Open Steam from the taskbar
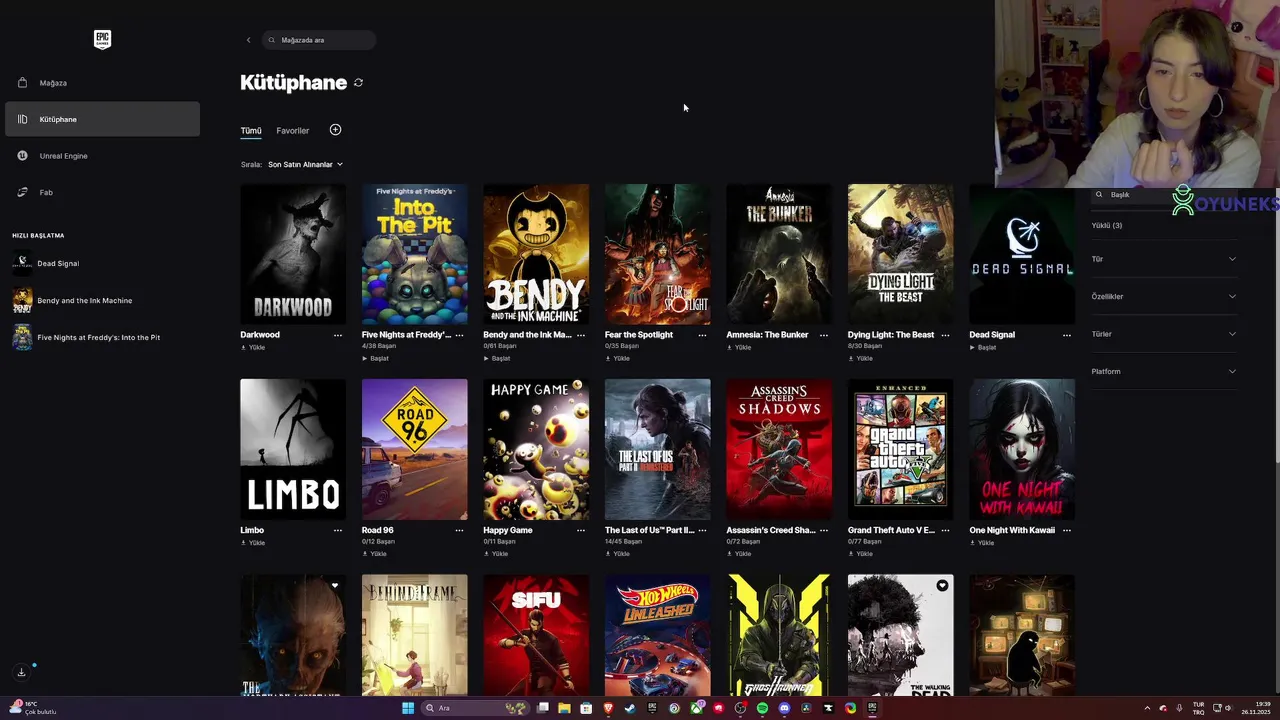This screenshot has width=1280, height=720. (630, 708)
